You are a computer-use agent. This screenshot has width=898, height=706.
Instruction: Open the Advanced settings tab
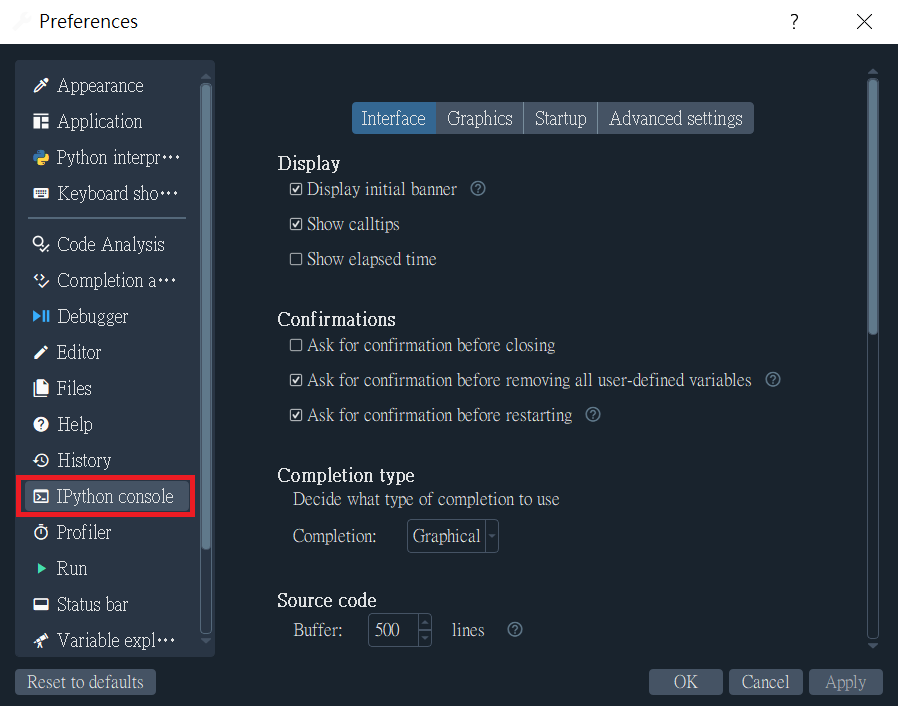676,119
